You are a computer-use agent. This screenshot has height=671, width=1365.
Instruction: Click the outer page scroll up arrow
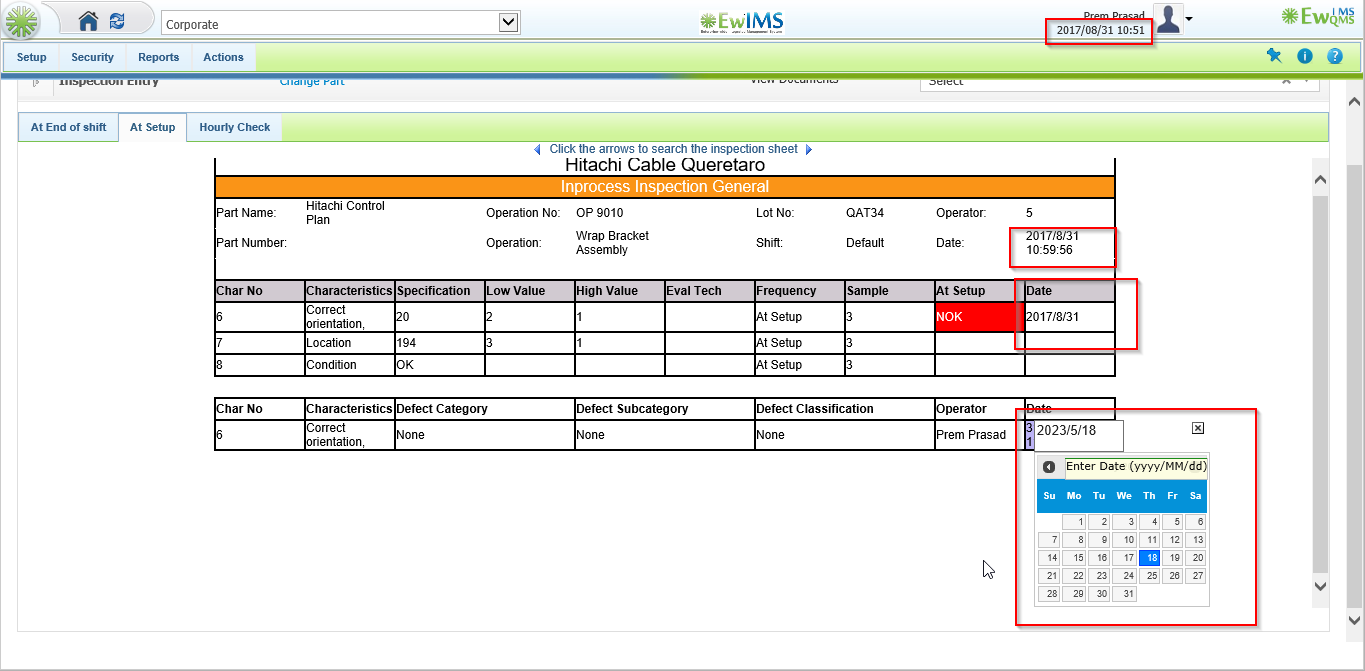[x=1355, y=102]
